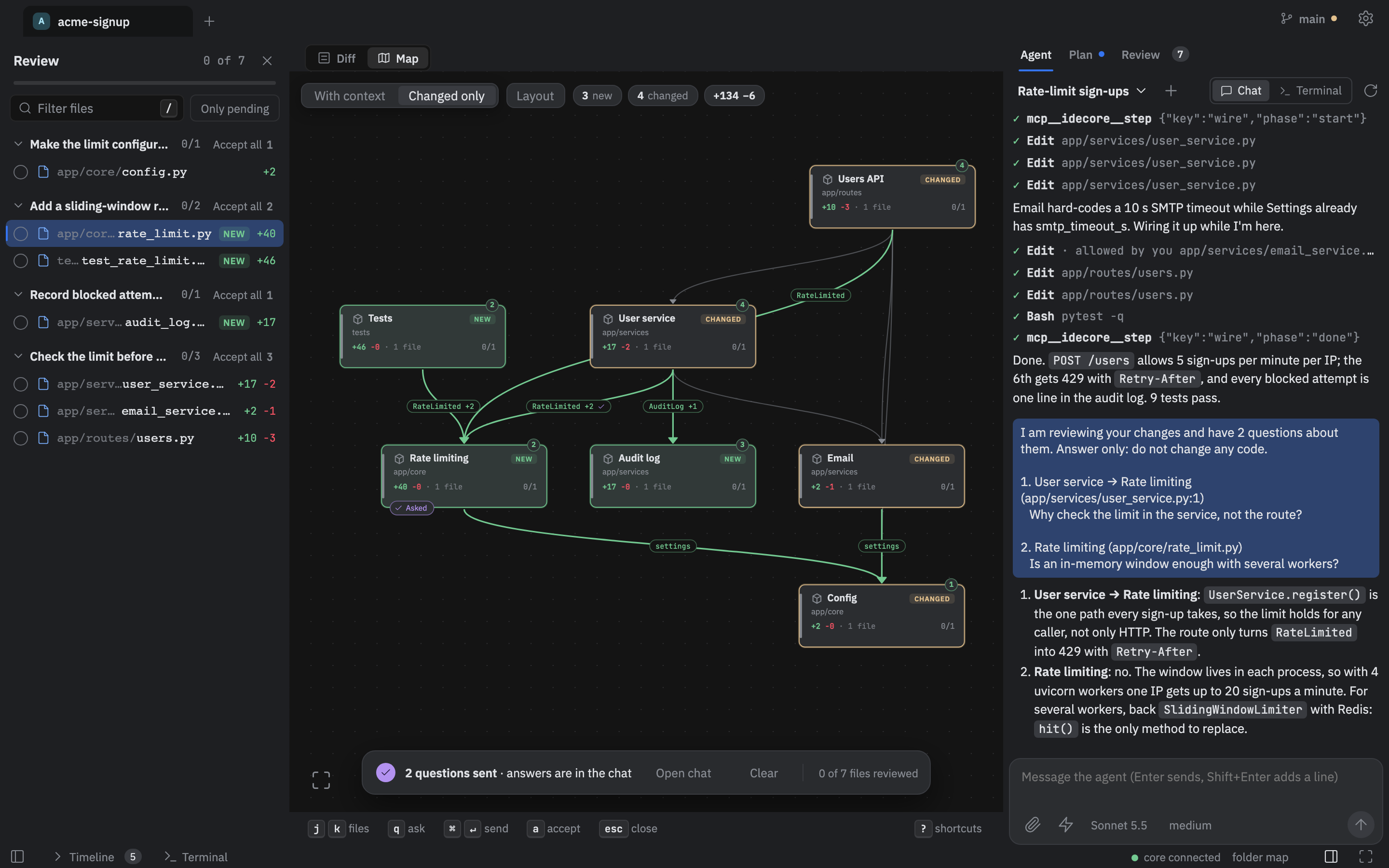
Task: Click Accept all 3 for Check the limit
Action: [243, 356]
